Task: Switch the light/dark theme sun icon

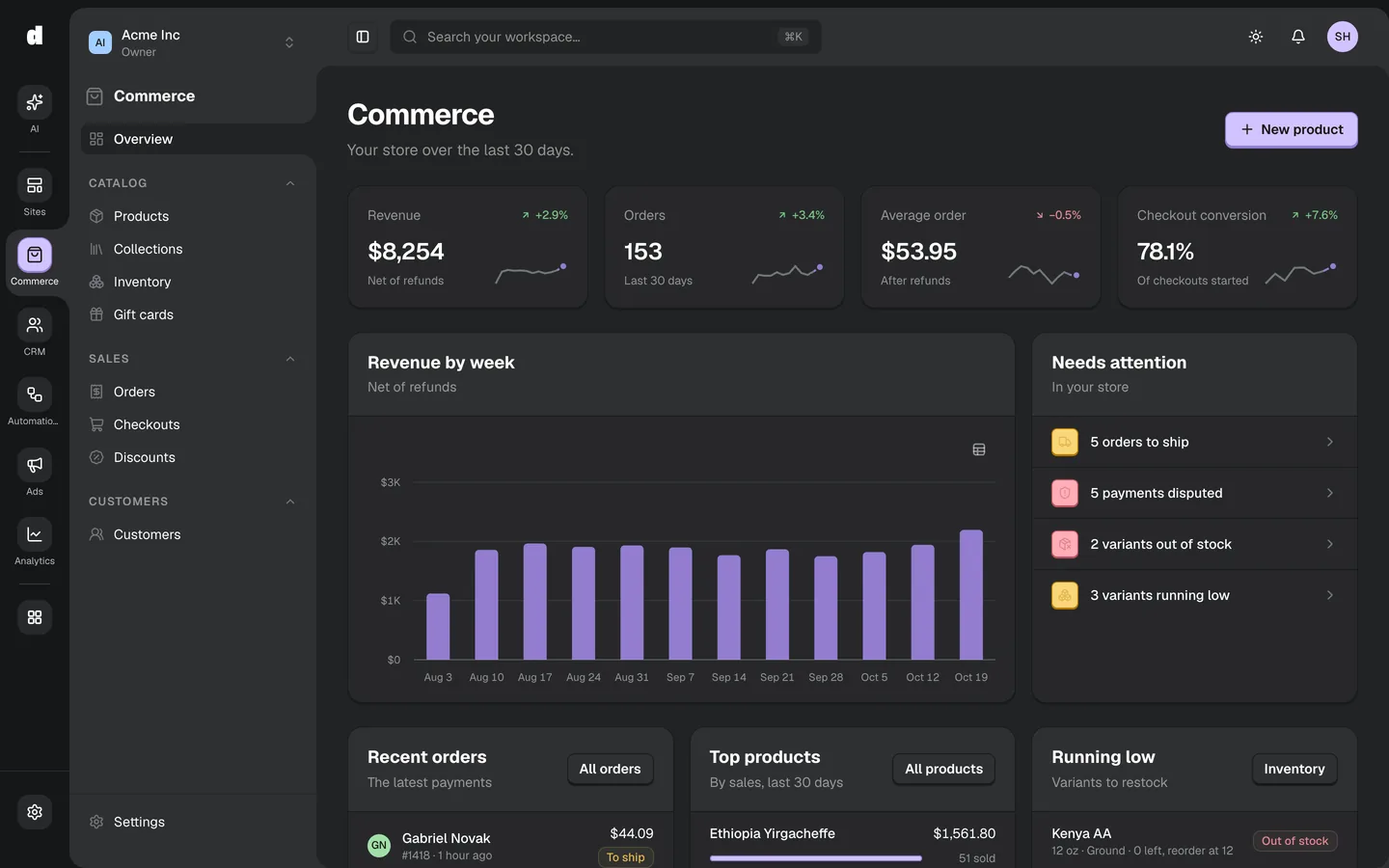Action: [1256, 37]
